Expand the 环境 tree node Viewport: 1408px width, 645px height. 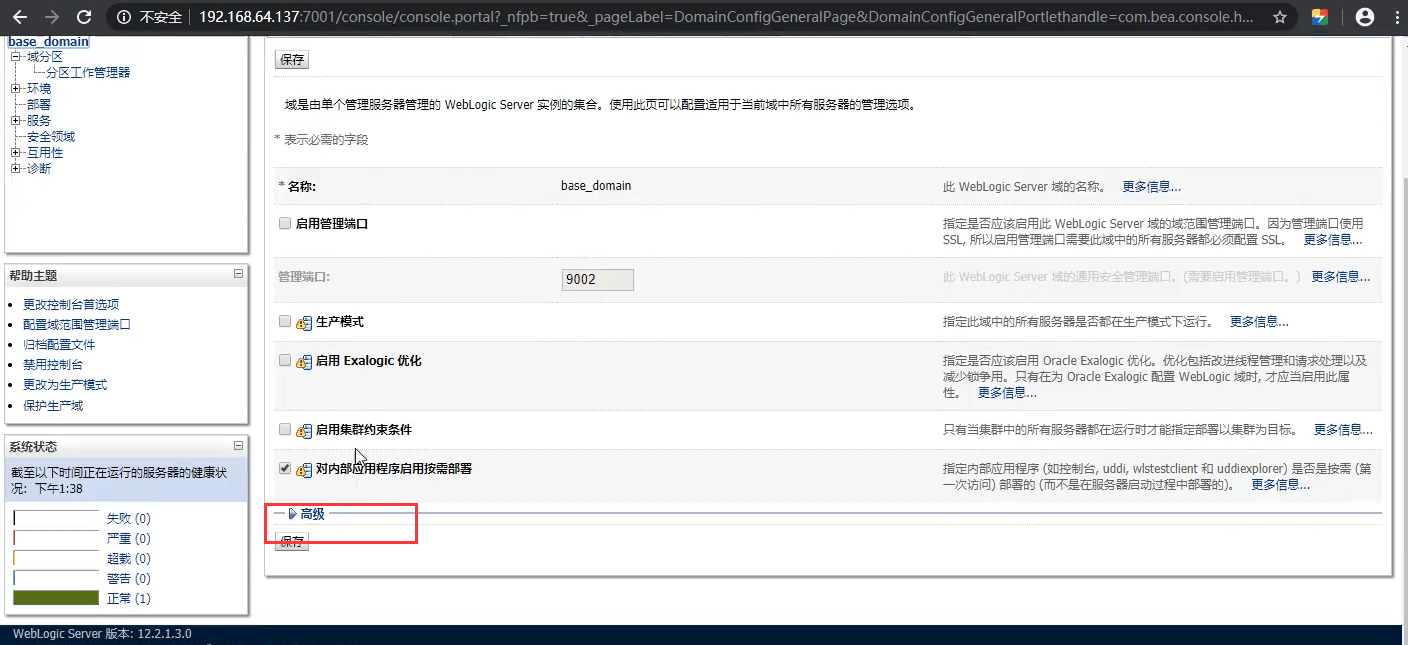pos(15,89)
